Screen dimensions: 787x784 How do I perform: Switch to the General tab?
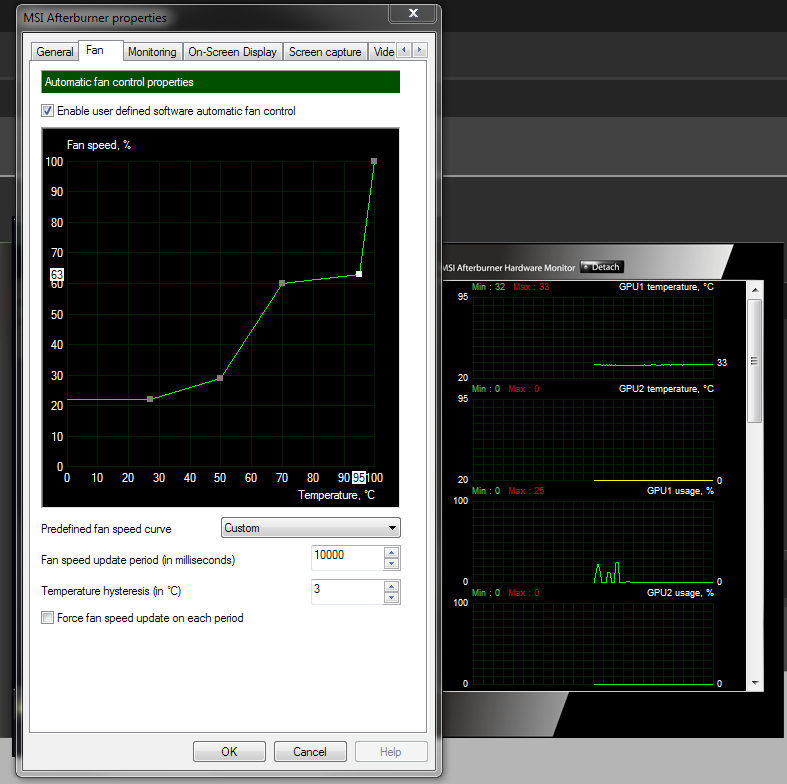pyautogui.click(x=55, y=52)
